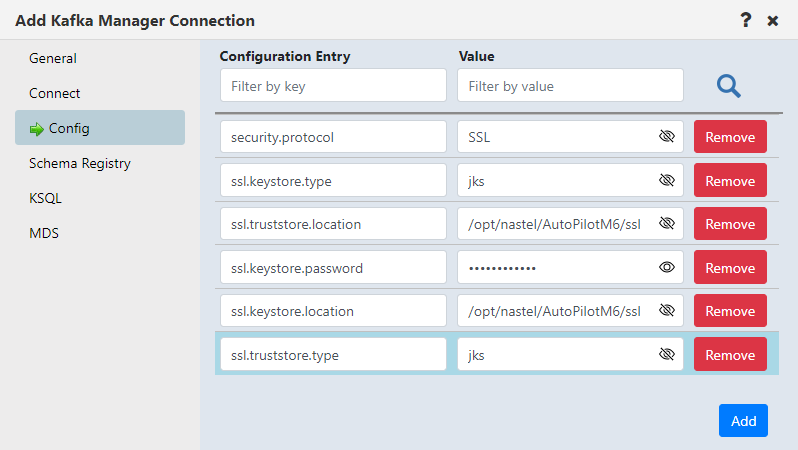This screenshot has width=798, height=450.
Task: Click the green arrow beside Config
Action: [37, 129]
